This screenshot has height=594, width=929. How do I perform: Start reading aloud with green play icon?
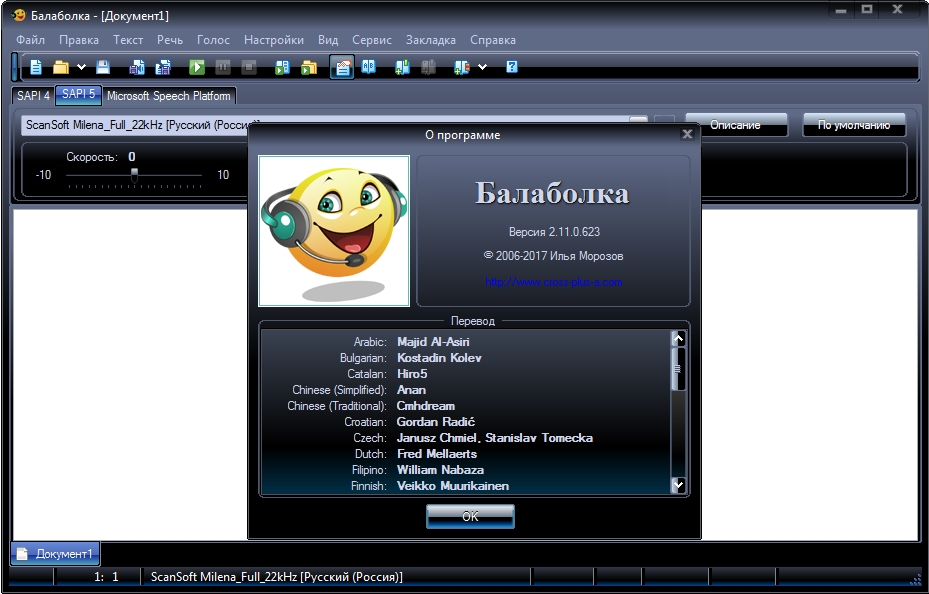tap(197, 67)
